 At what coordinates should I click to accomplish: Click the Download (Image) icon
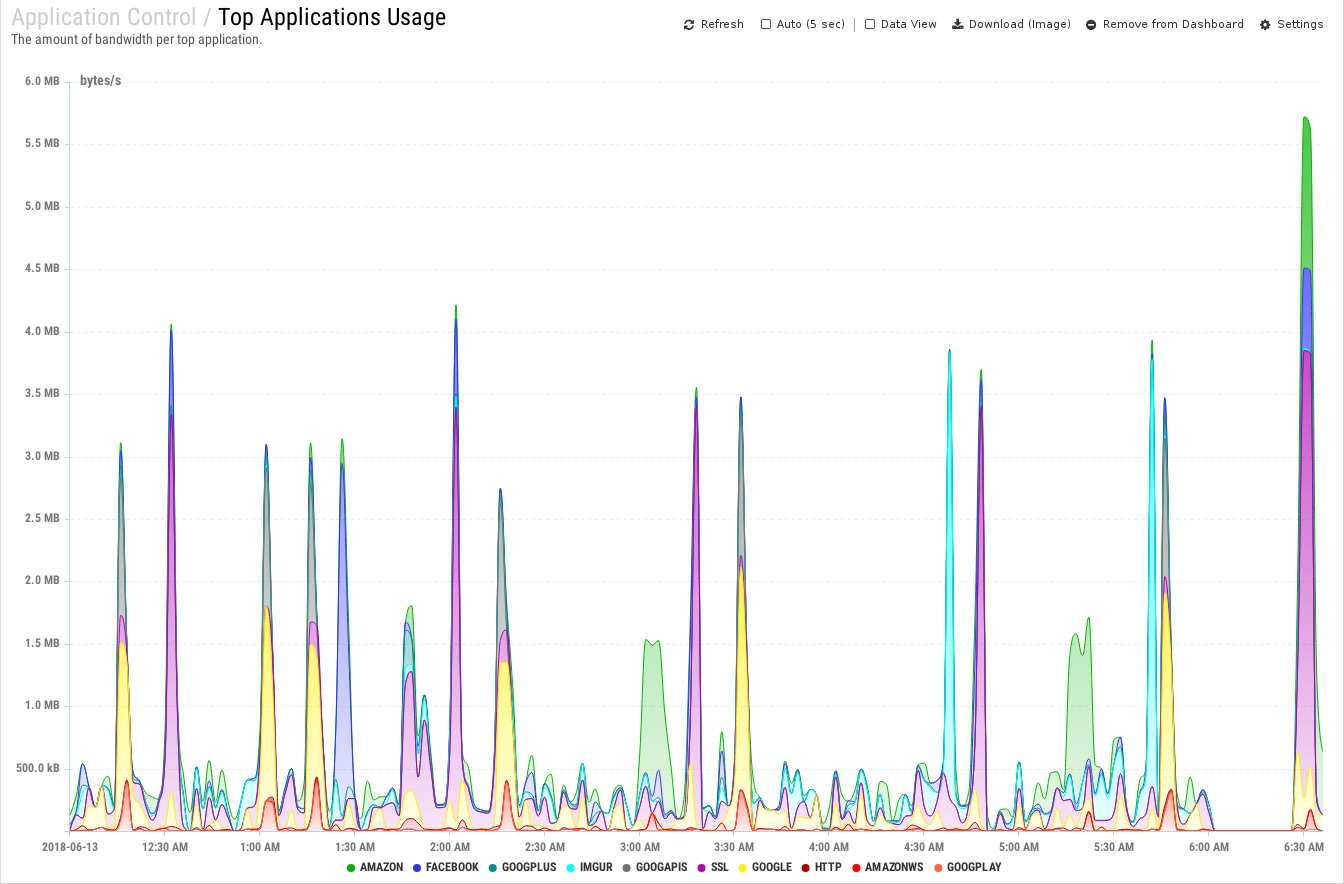tap(957, 25)
